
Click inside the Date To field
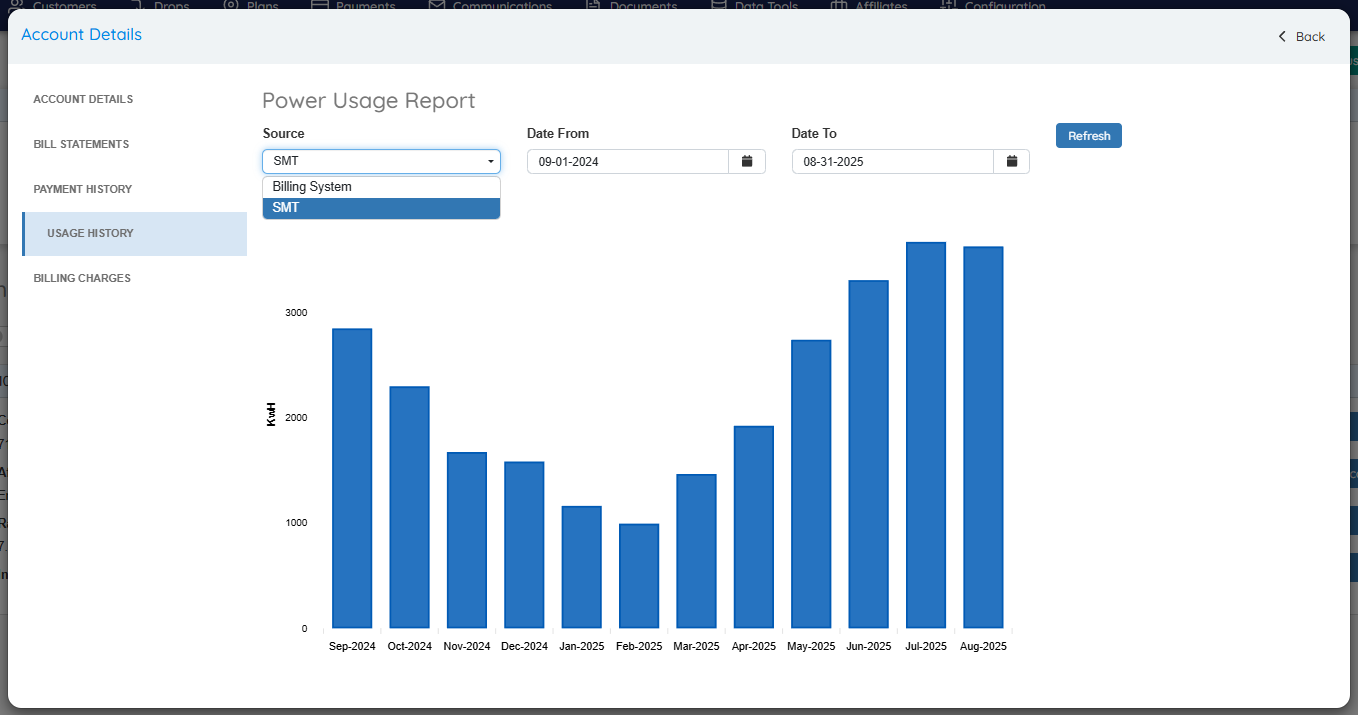[892, 161]
